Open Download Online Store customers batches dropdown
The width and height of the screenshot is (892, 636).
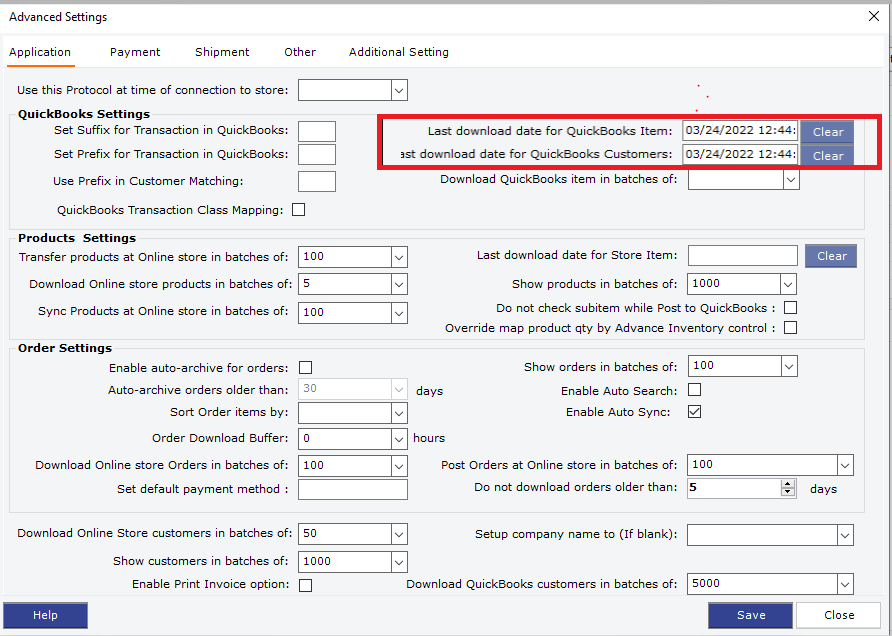(399, 534)
